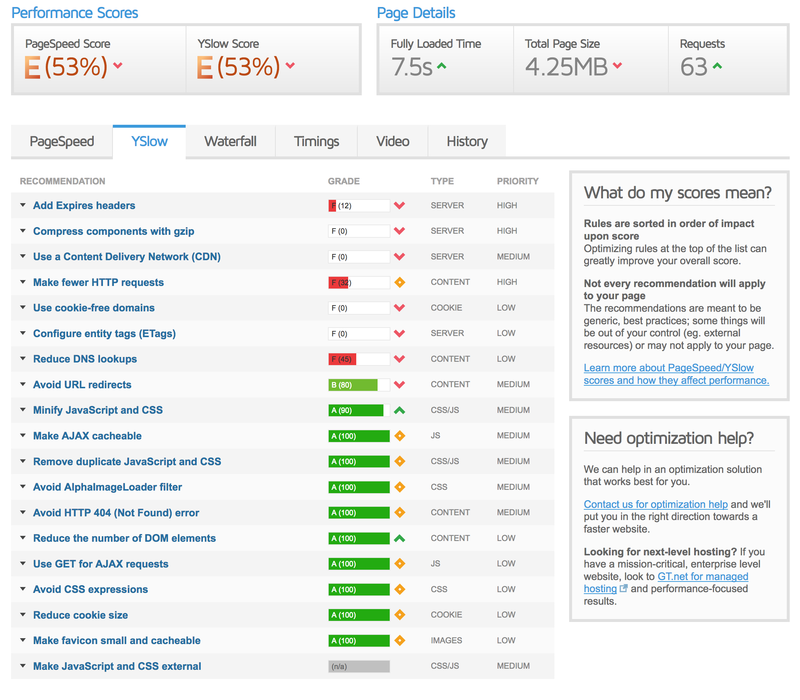Click the green up-arrow in Minify JavaScript and CSS row
The width and height of the screenshot is (800, 700).
click(x=399, y=410)
